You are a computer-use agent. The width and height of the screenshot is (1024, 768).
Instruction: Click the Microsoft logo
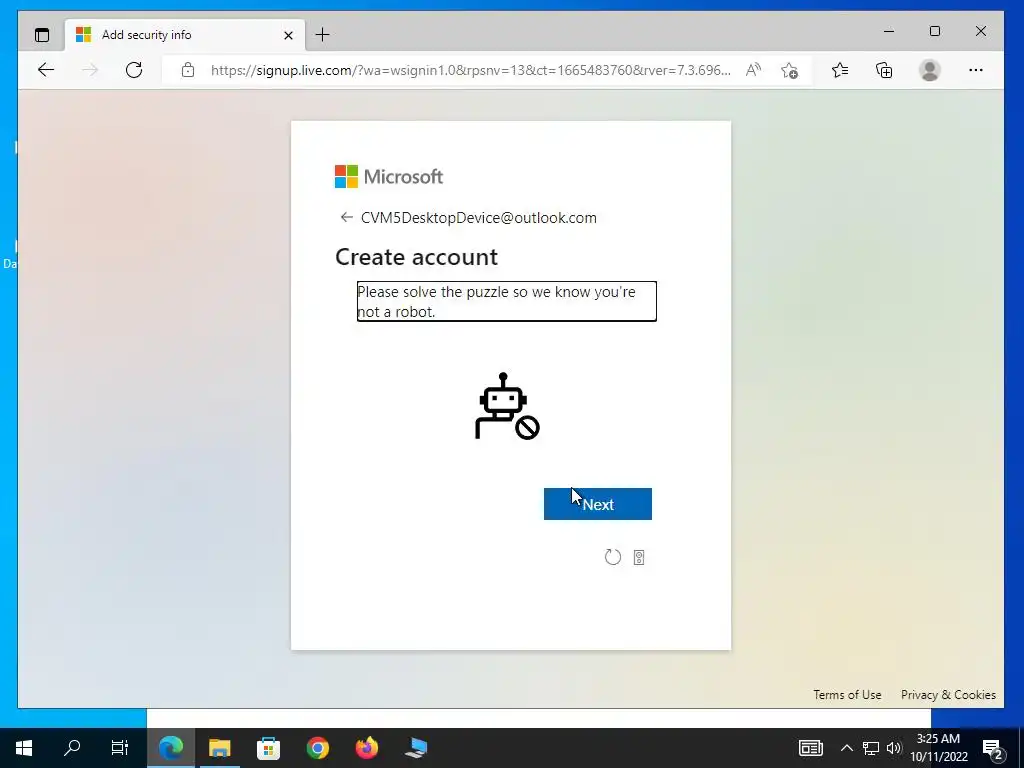click(x=389, y=176)
